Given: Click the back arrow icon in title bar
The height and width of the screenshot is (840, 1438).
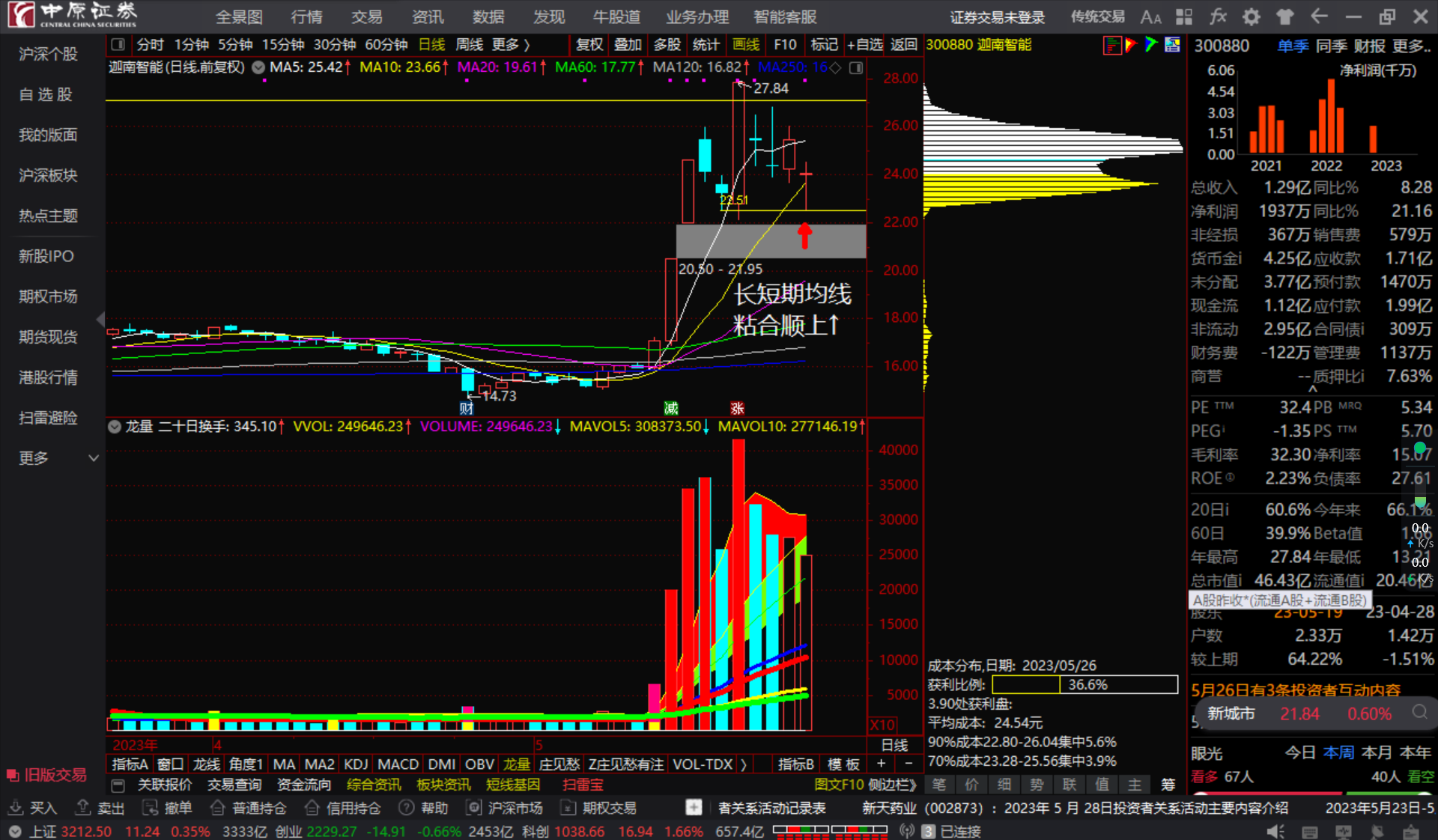Looking at the screenshot, I should pyautogui.click(x=1320, y=16).
